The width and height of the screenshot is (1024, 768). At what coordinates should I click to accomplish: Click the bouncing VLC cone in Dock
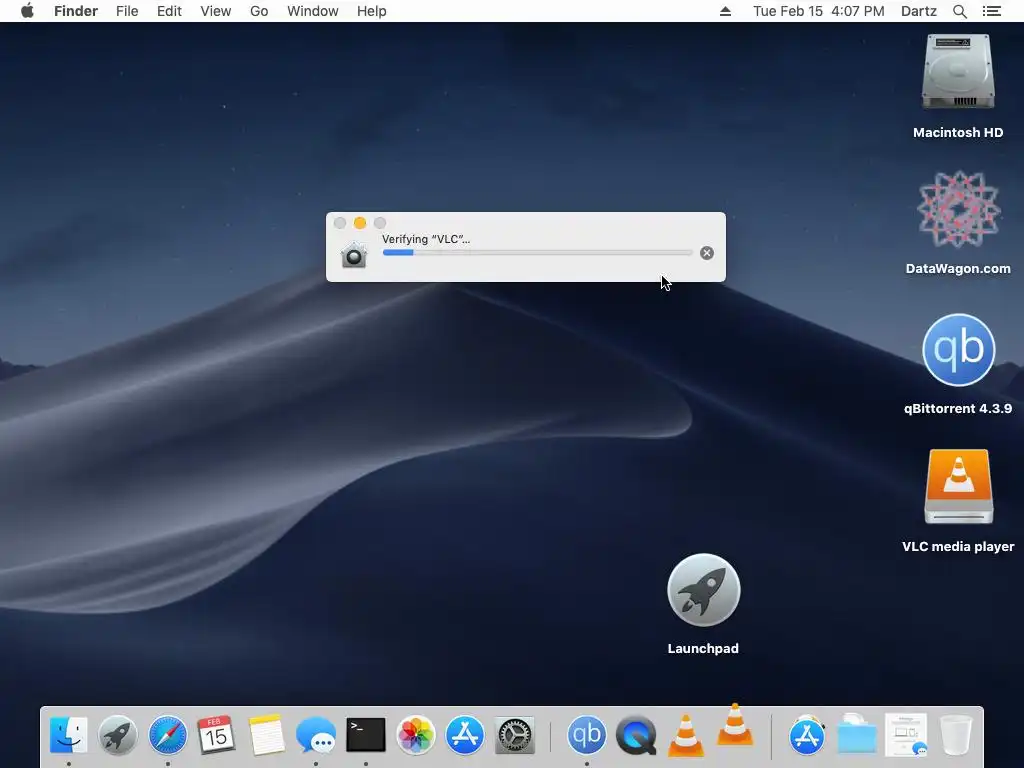tap(735, 725)
